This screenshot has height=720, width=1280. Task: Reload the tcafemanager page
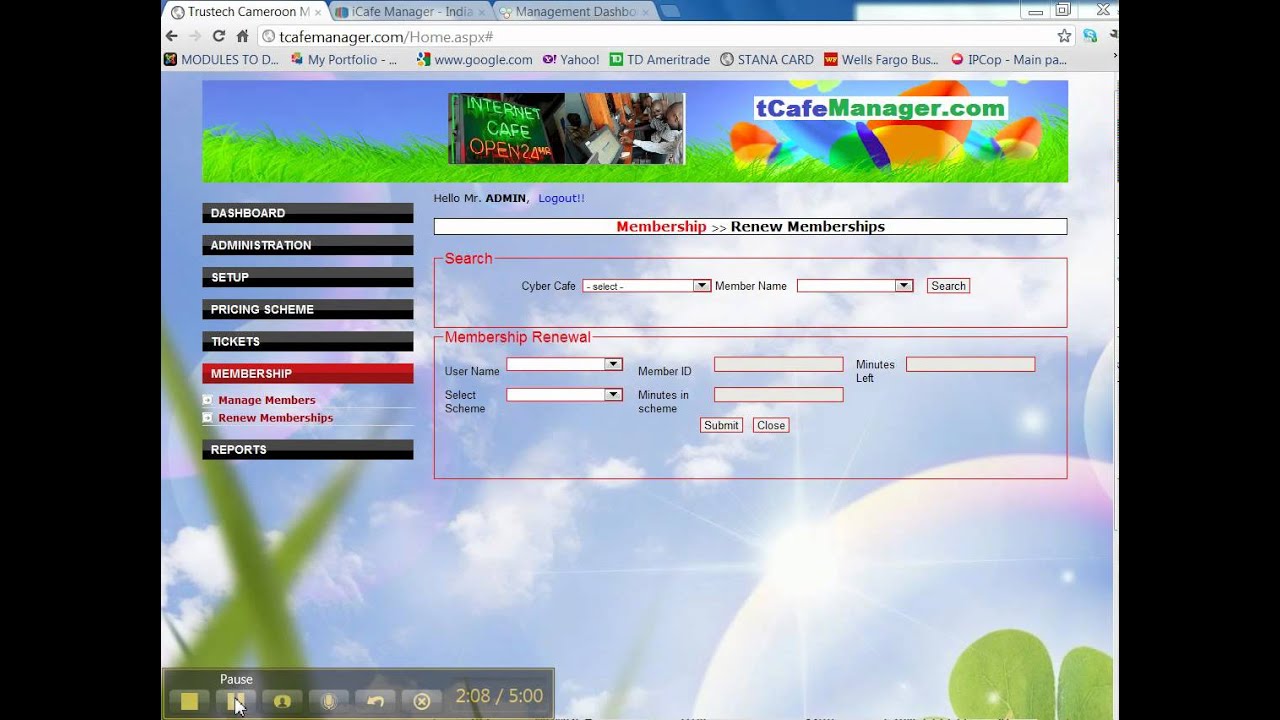(x=219, y=36)
